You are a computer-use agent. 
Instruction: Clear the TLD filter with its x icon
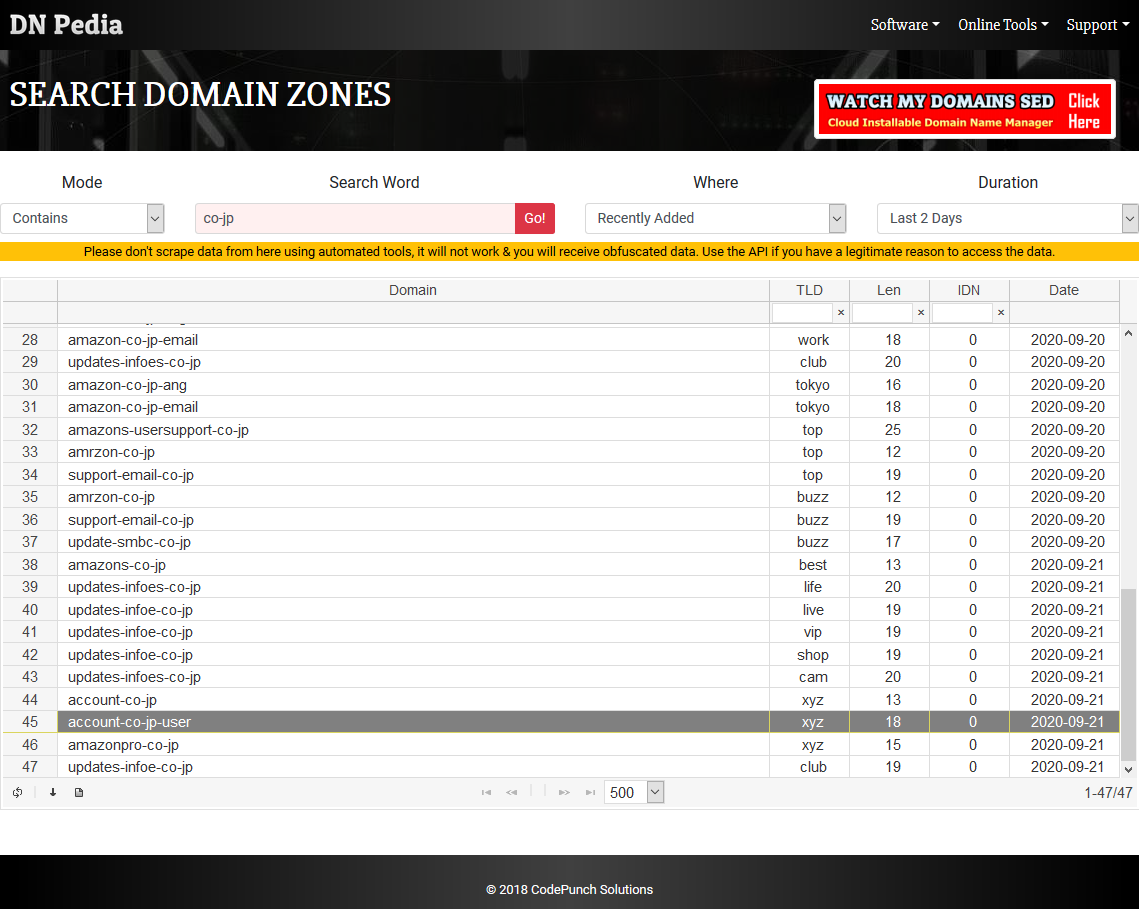coord(840,313)
